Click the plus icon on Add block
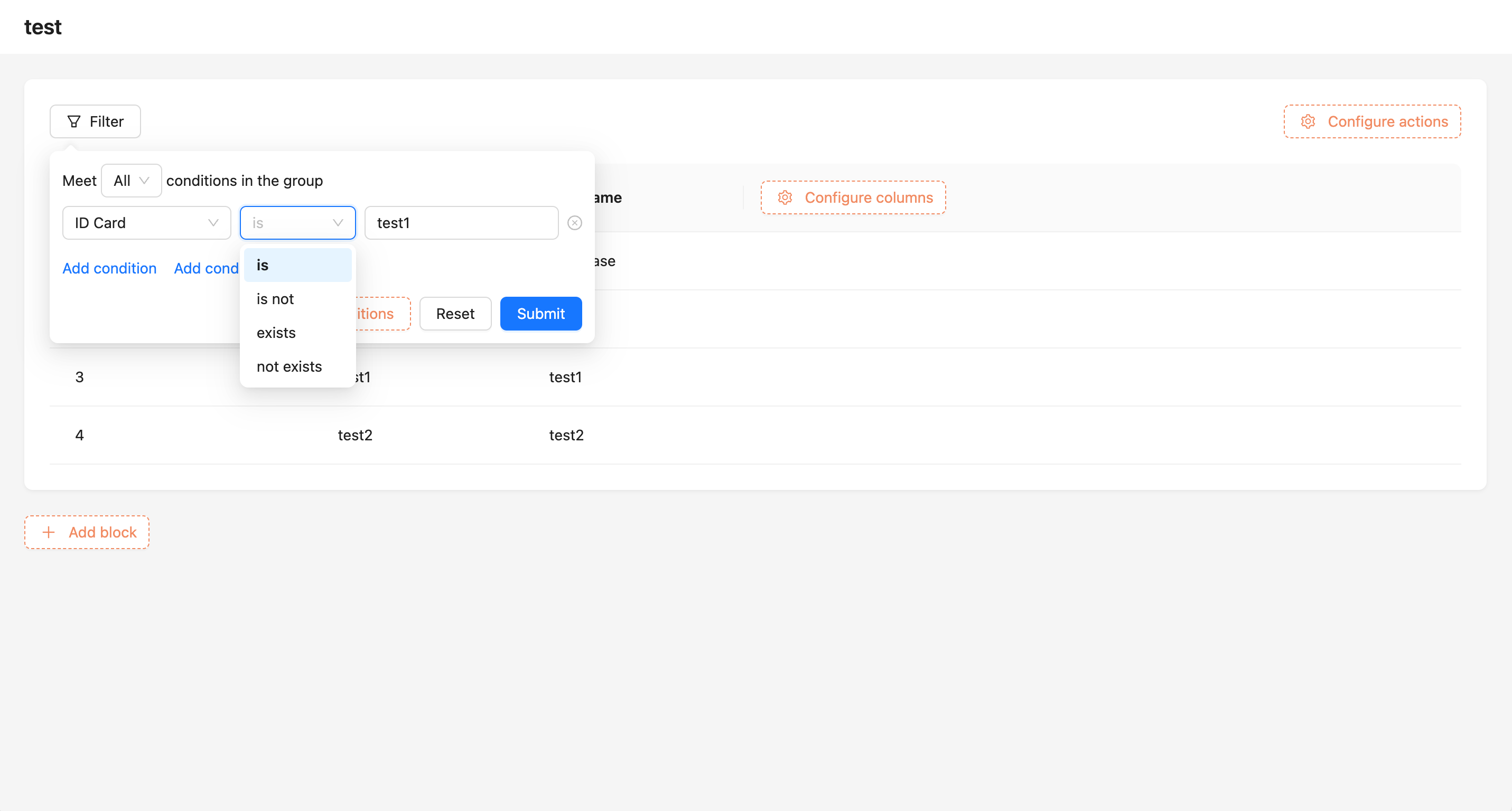1512x811 pixels. point(49,532)
